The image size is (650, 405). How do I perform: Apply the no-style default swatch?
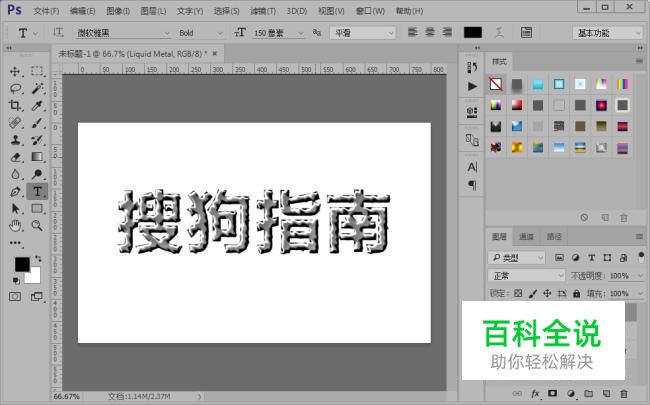[x=496, y=84]
